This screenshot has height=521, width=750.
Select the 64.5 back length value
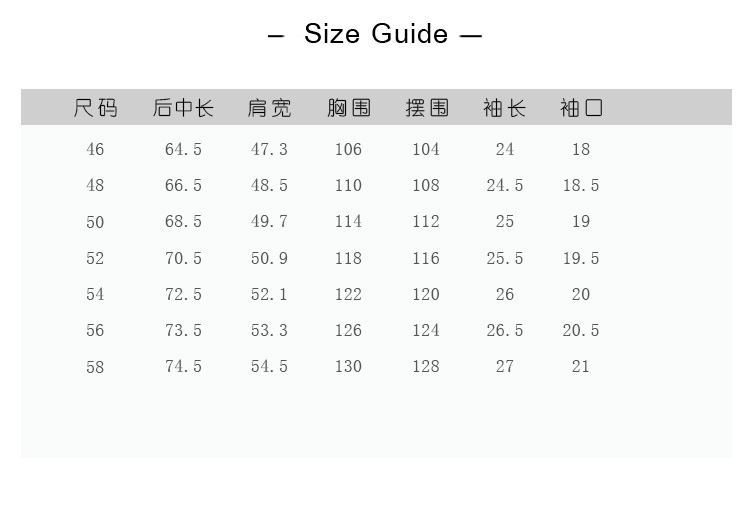tap(183, 149)
